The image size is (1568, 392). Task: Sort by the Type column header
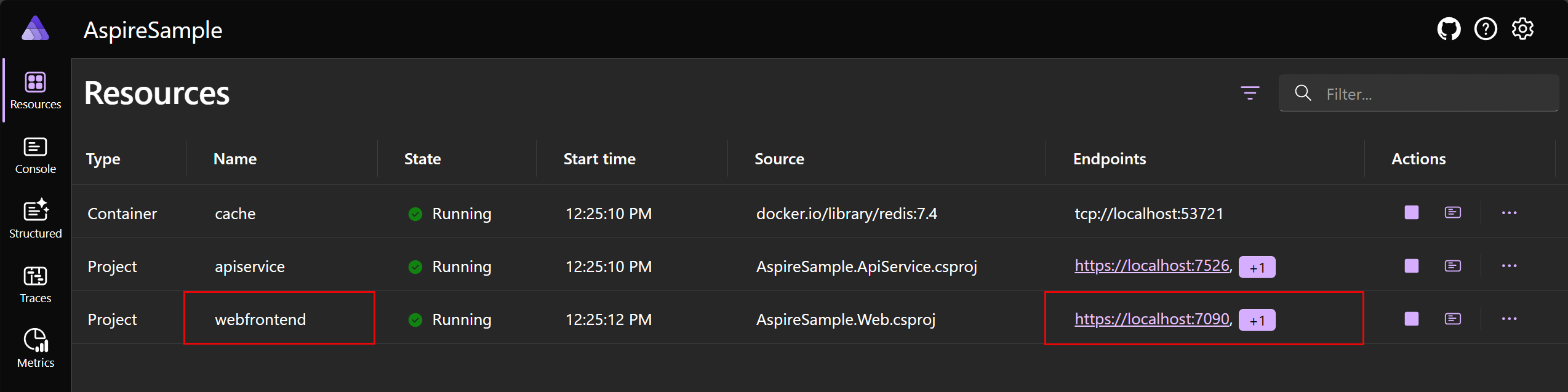point(103,159)
